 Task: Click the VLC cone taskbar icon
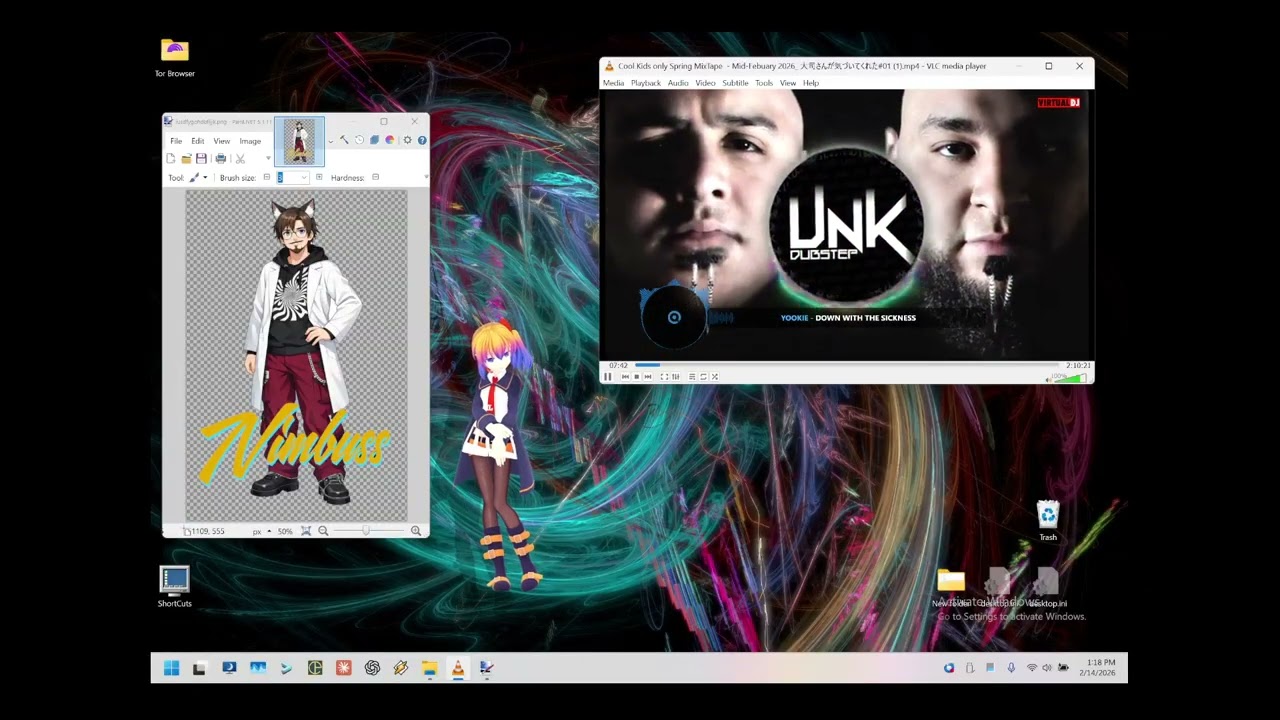click(x=458, y=668)
